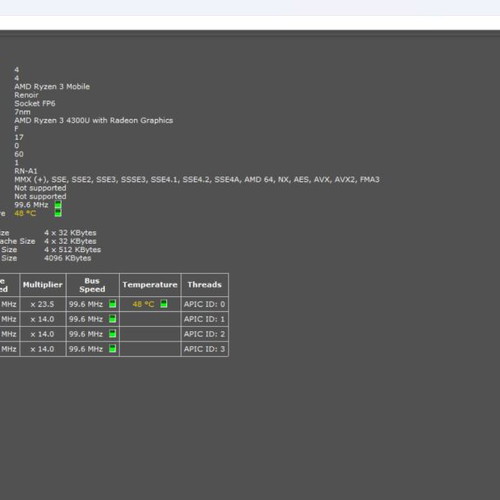Click the Threads column header
Viewport: 500px width, 500px height.
coord(204,285)
